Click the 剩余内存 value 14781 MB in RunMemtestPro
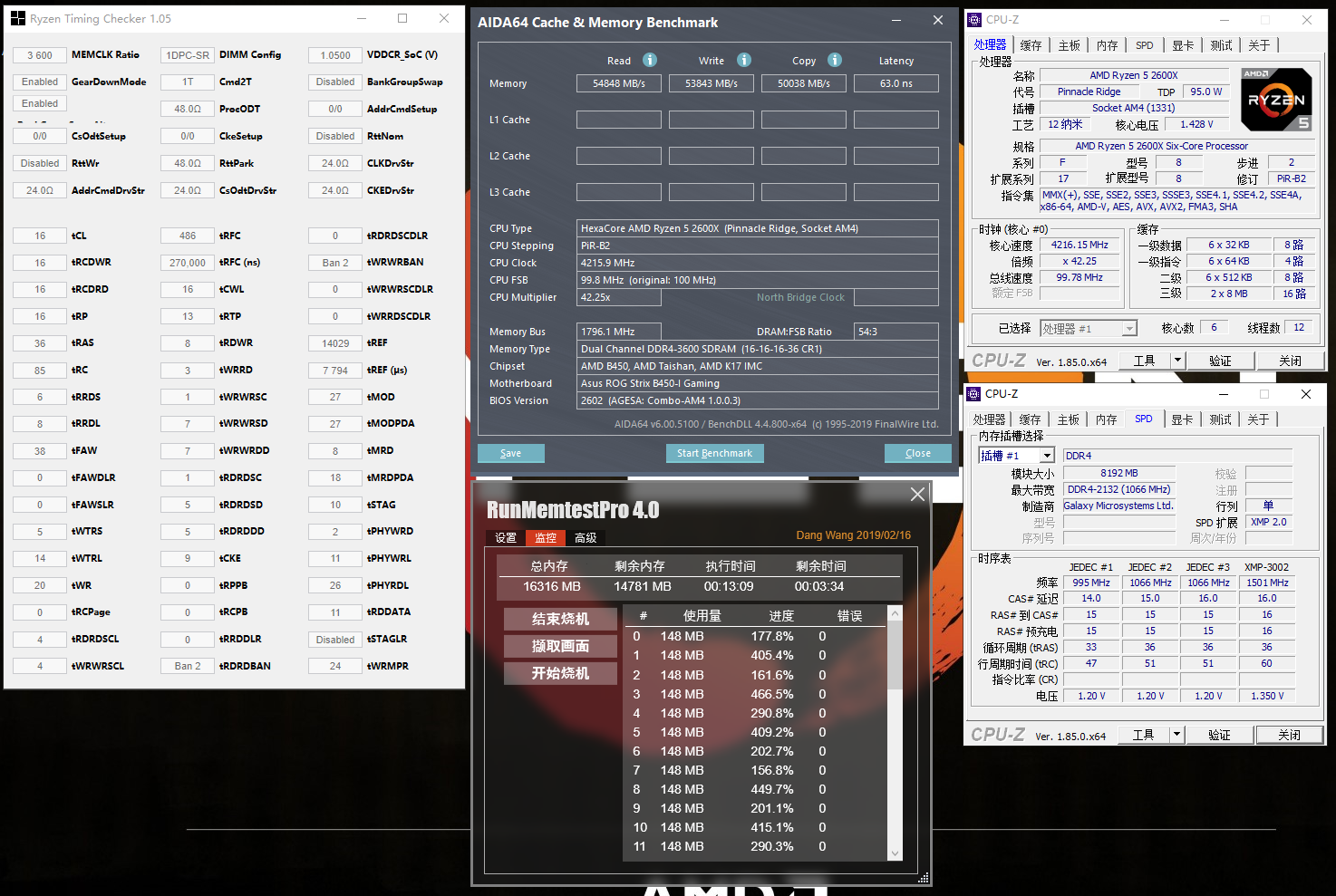1336x896 pixels. (x=643, y=586)
